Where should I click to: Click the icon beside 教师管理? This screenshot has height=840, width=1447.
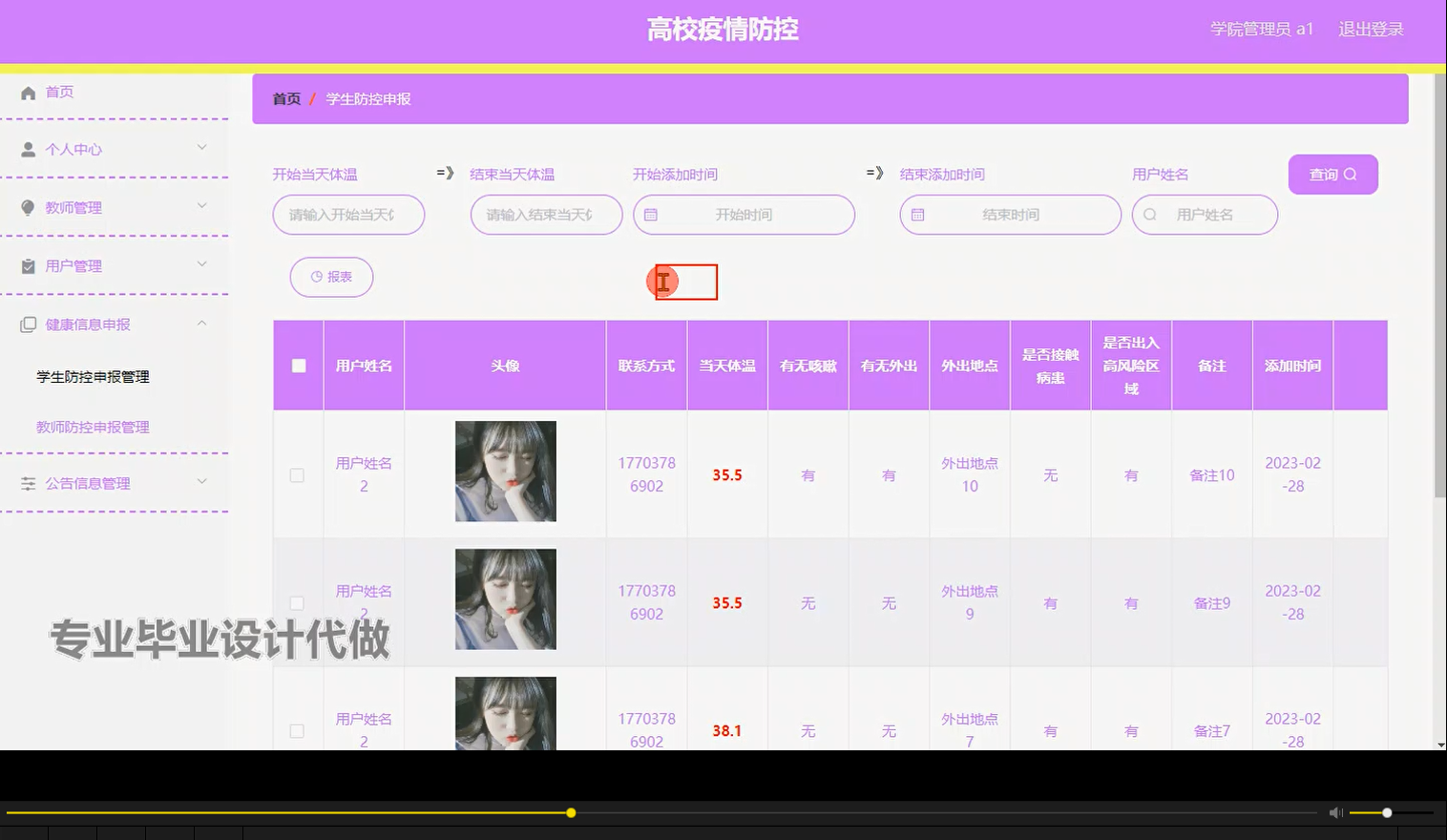click(29, 208)
